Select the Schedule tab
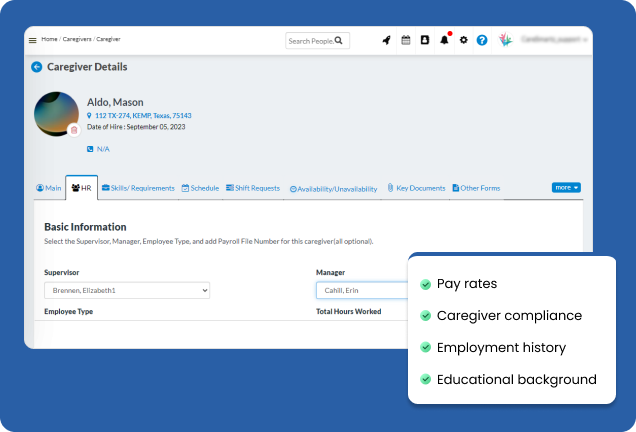636x432 pixels. pyautogui.click(x=200, y=188)
